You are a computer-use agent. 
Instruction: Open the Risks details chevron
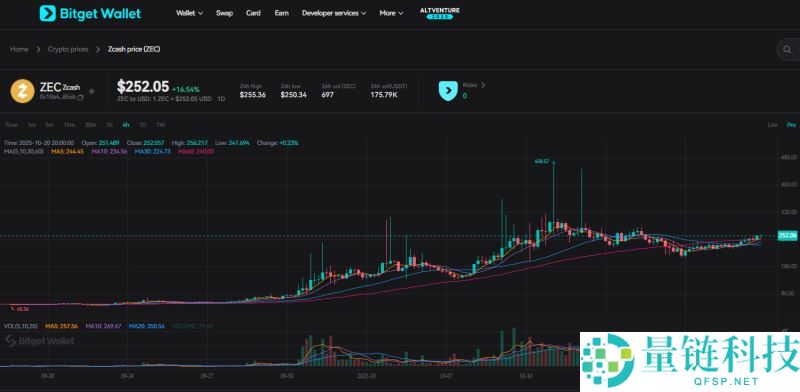coord(483,85)
